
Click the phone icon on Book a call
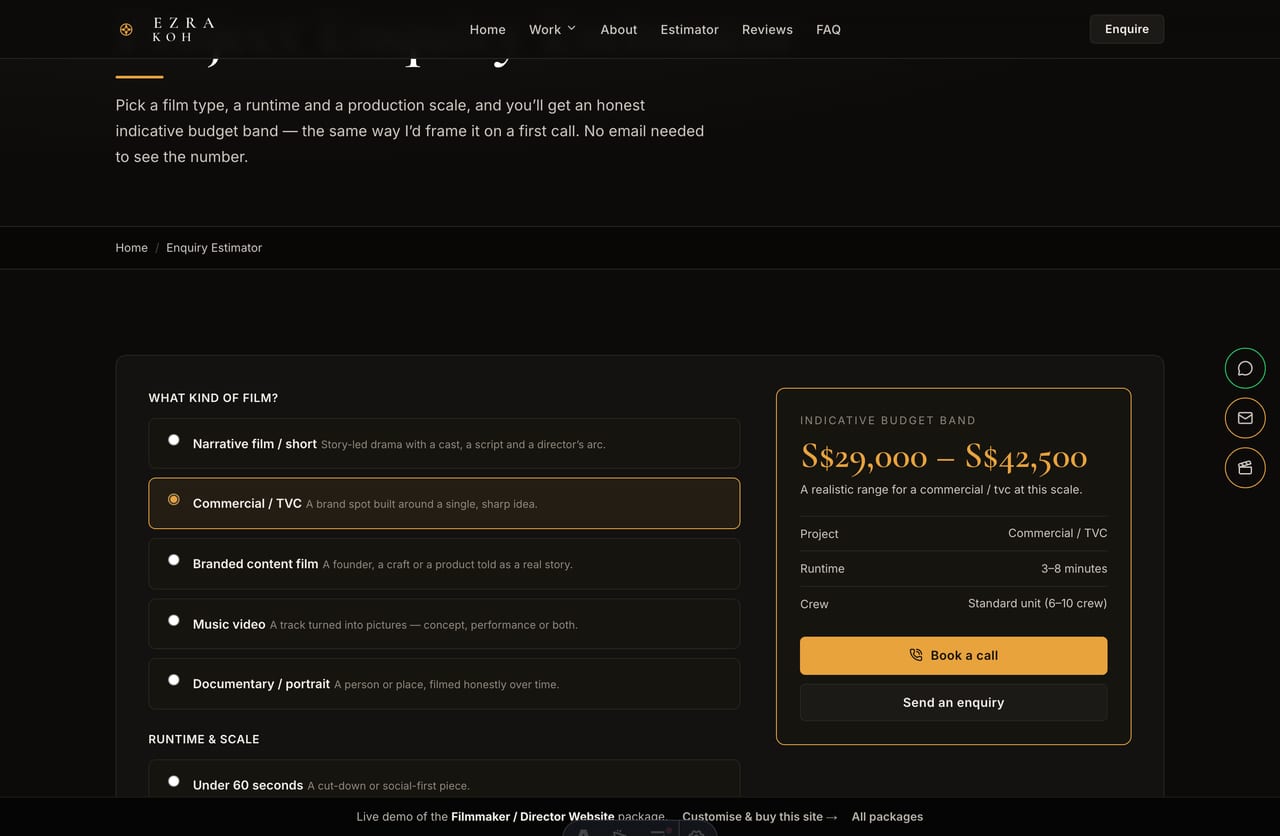click(916, 655)
